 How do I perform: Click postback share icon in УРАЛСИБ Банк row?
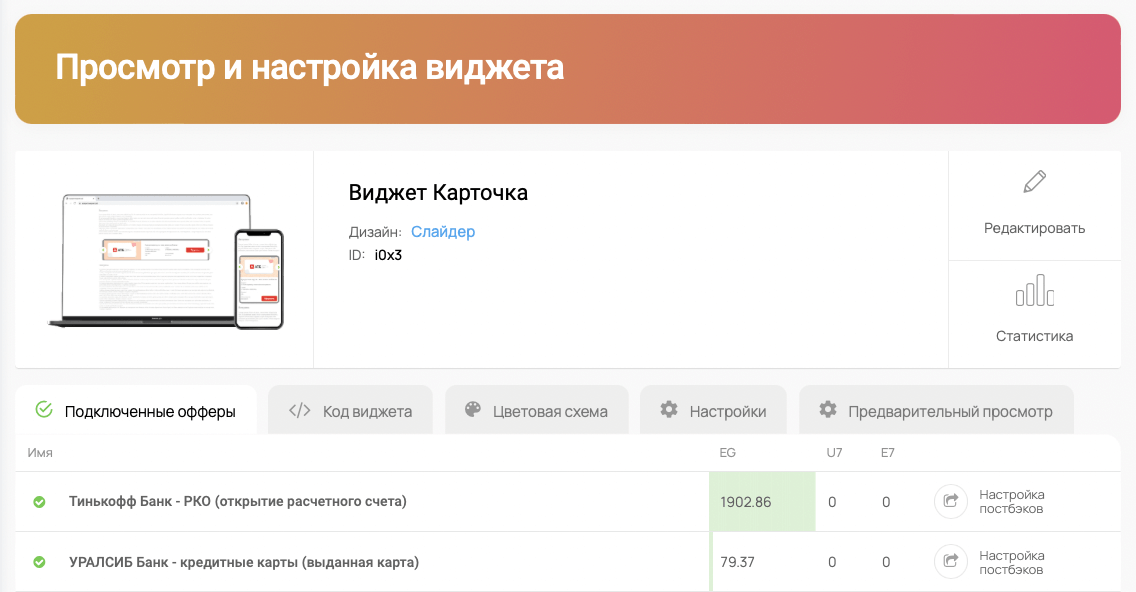pyautogui.click(x=951, y=562)
